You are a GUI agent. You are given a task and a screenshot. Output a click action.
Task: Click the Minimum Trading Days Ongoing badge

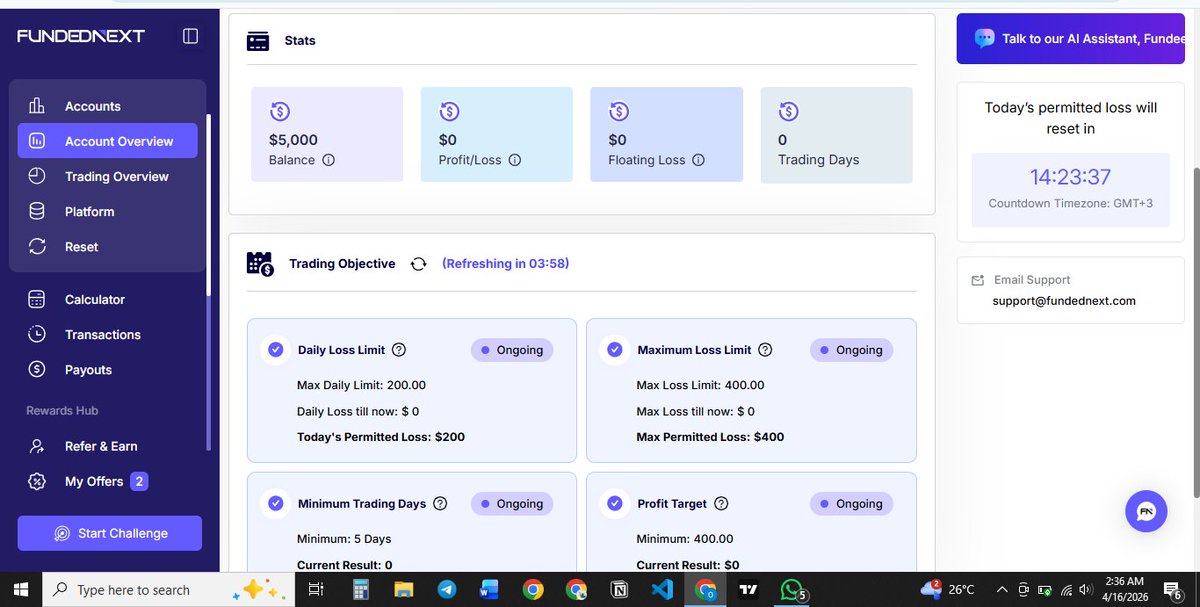click(x=512, y=504)
